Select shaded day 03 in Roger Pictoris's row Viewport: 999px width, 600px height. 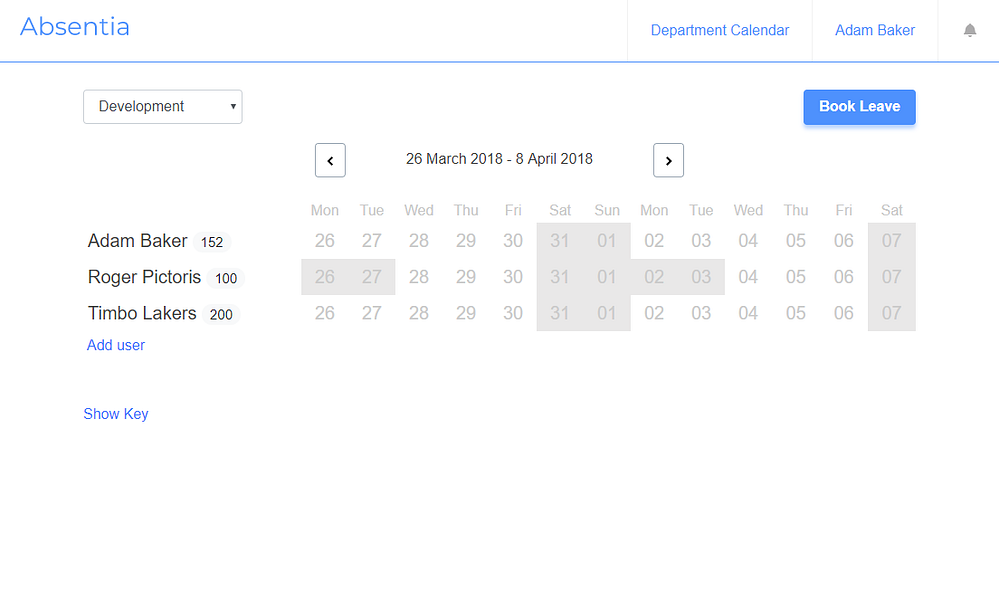701,277
